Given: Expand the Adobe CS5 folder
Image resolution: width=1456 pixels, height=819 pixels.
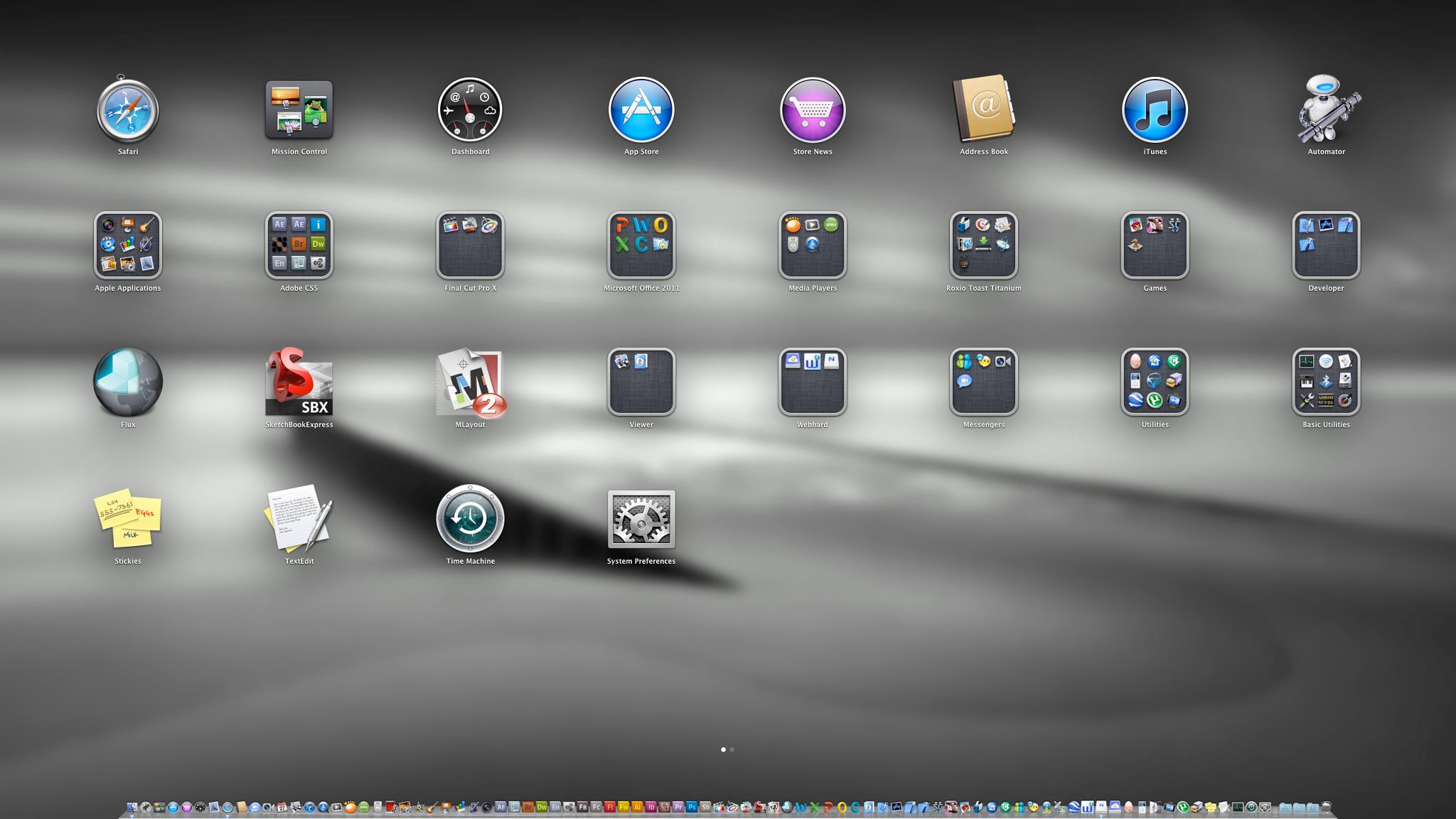Looking at the screenshot, I should (299, 245).
